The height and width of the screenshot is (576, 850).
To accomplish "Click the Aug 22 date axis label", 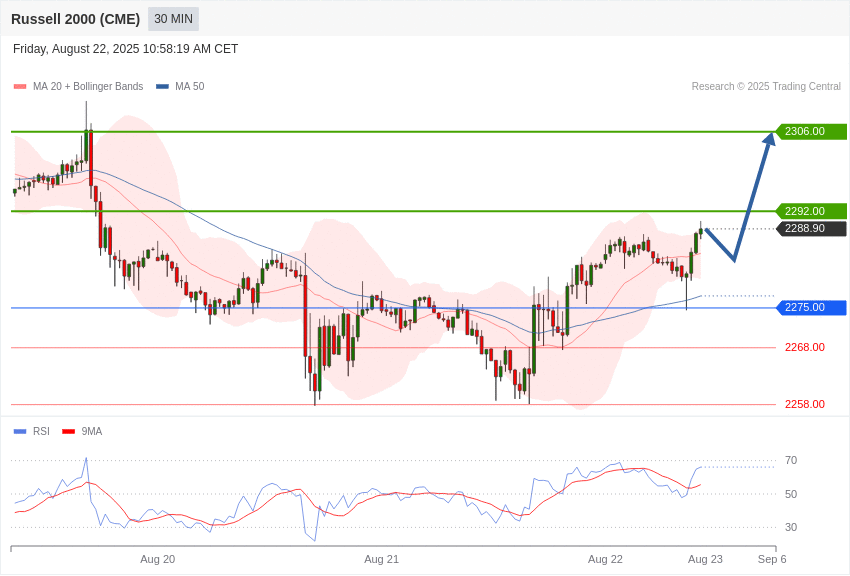I will (605, 559).
